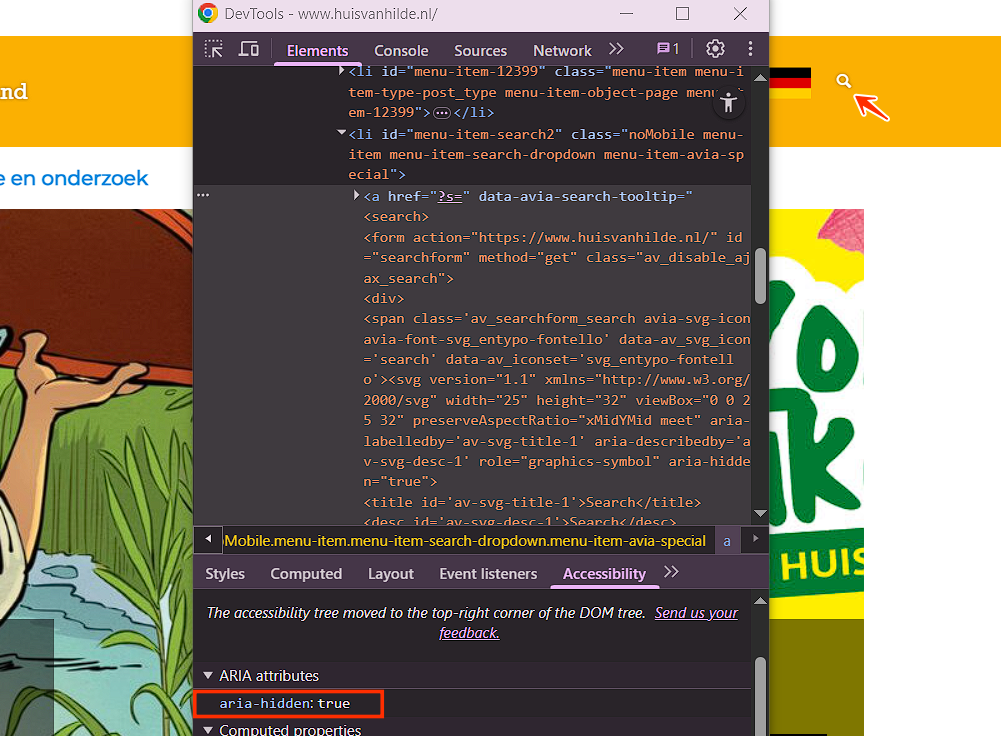Image resolution: width=1001 pixels, height=736 pixels.
Task: Click the Send us your feedback link
Action: point(696,613)
